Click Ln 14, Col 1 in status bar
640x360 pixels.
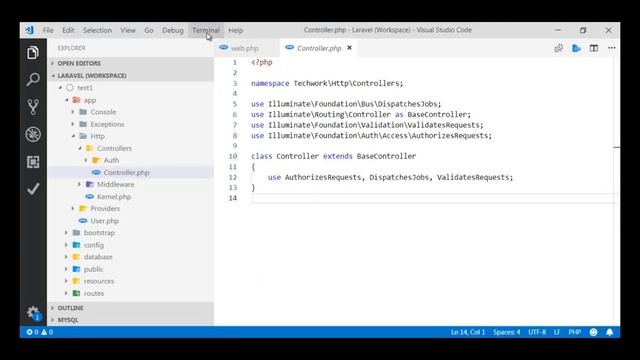click(x=468, y=332)
